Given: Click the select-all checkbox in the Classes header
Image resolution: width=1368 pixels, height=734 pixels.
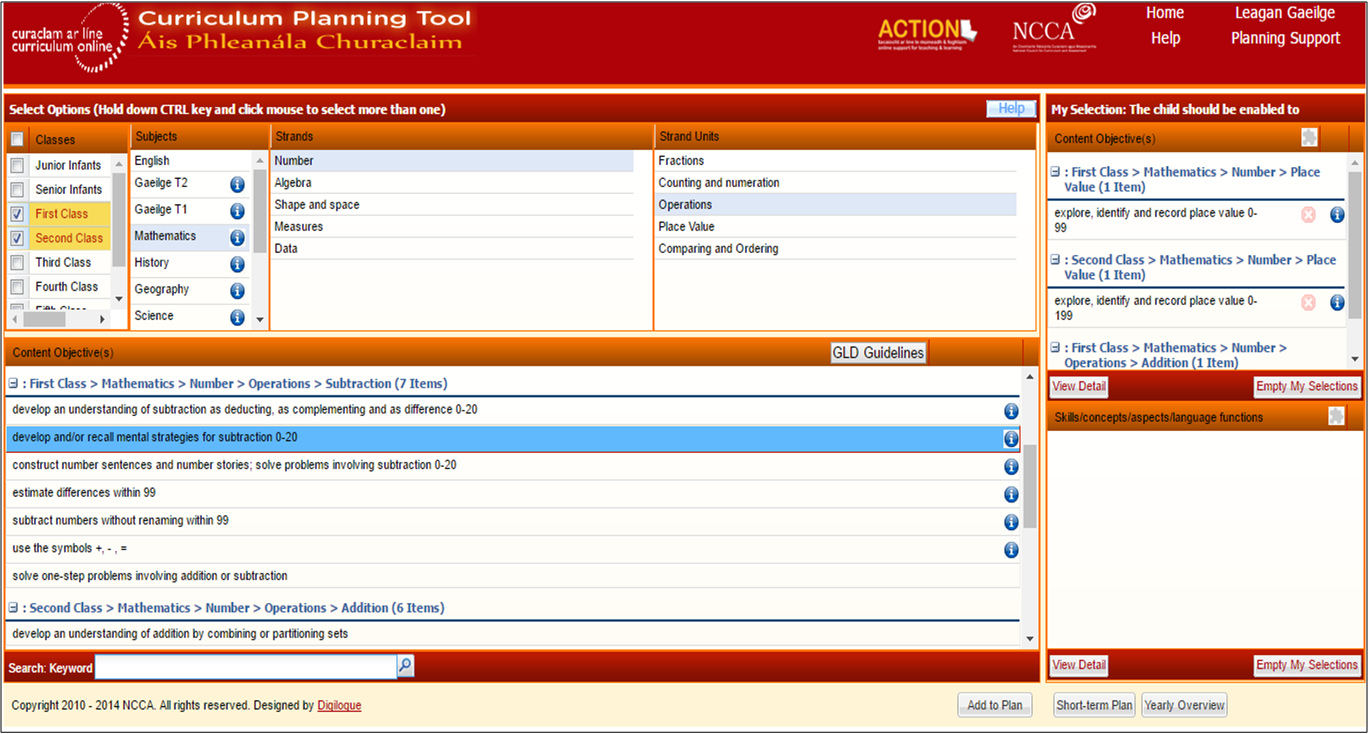Looking at the screenshot, I should (x=15, y=139).
